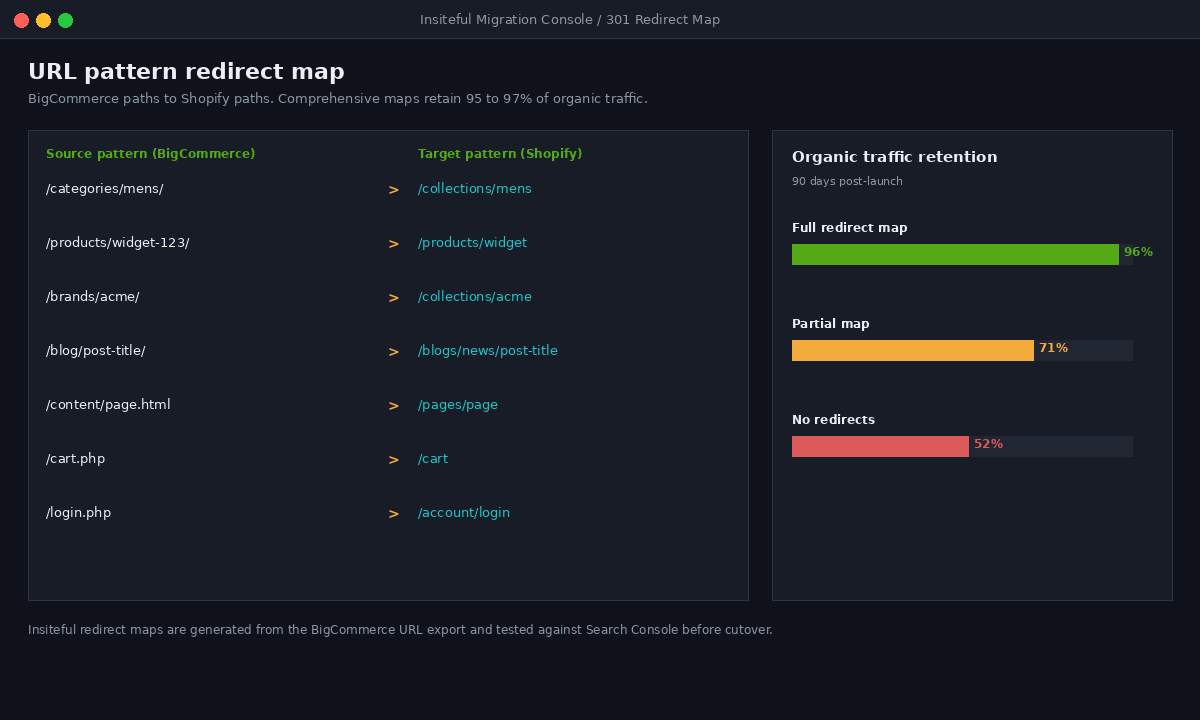This screenshot has width=1200, height=720.
Task: Select the /blogs/news/post-title target path
Action: pos(488,351)
